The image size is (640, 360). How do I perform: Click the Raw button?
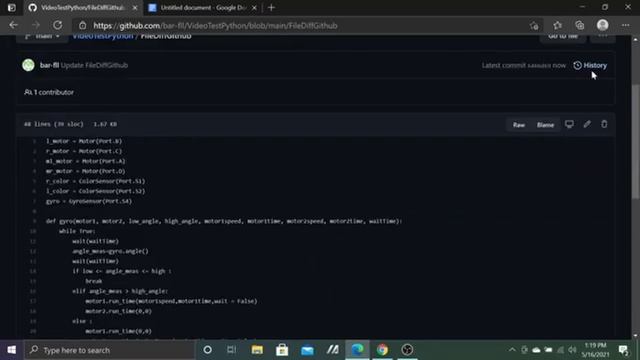519,124
